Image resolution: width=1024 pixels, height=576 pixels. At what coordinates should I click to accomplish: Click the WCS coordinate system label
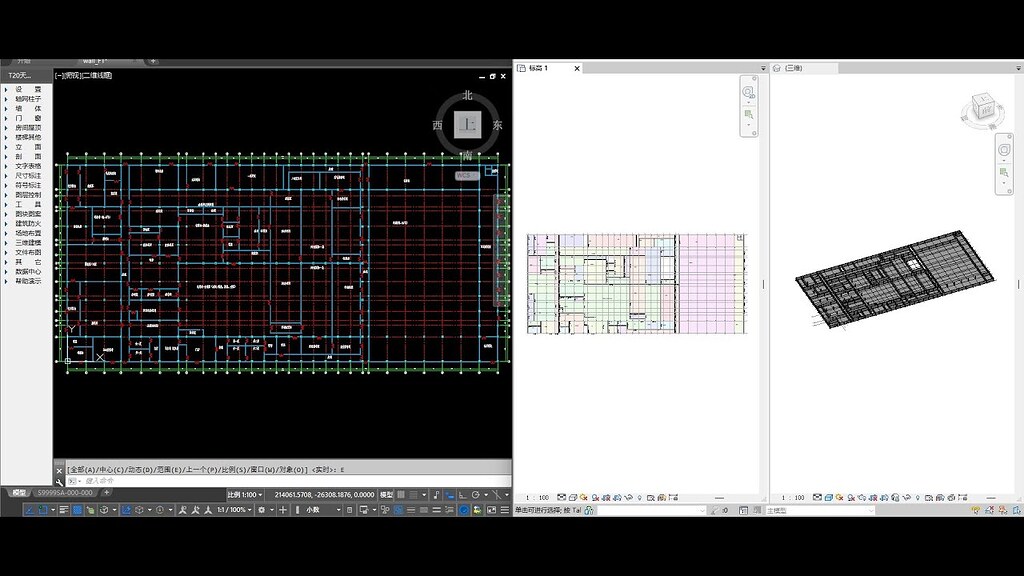466,176
